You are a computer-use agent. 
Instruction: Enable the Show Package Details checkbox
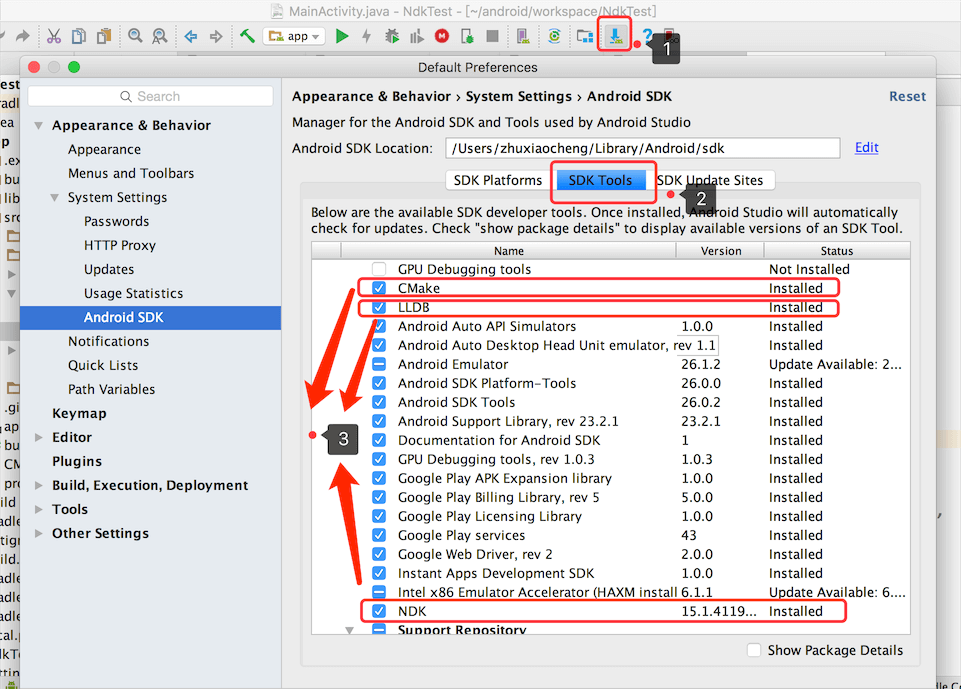point(754,650)
